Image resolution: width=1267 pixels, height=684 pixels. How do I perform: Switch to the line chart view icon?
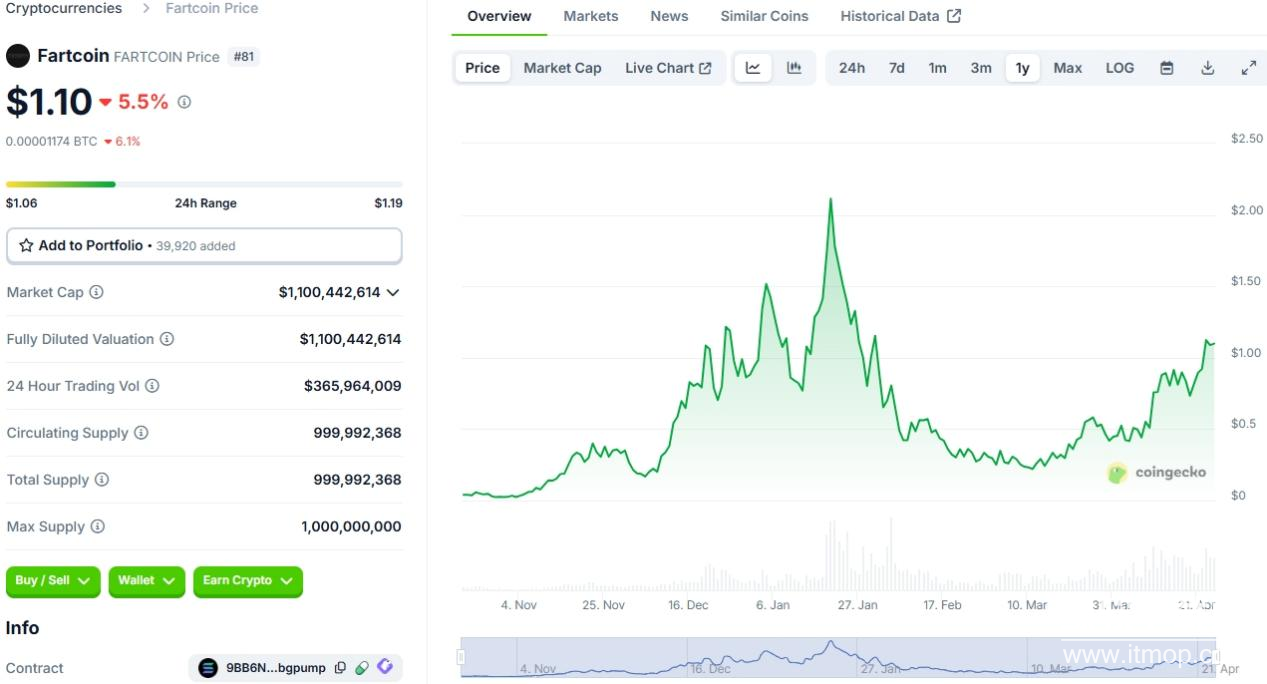pos(753,68)
